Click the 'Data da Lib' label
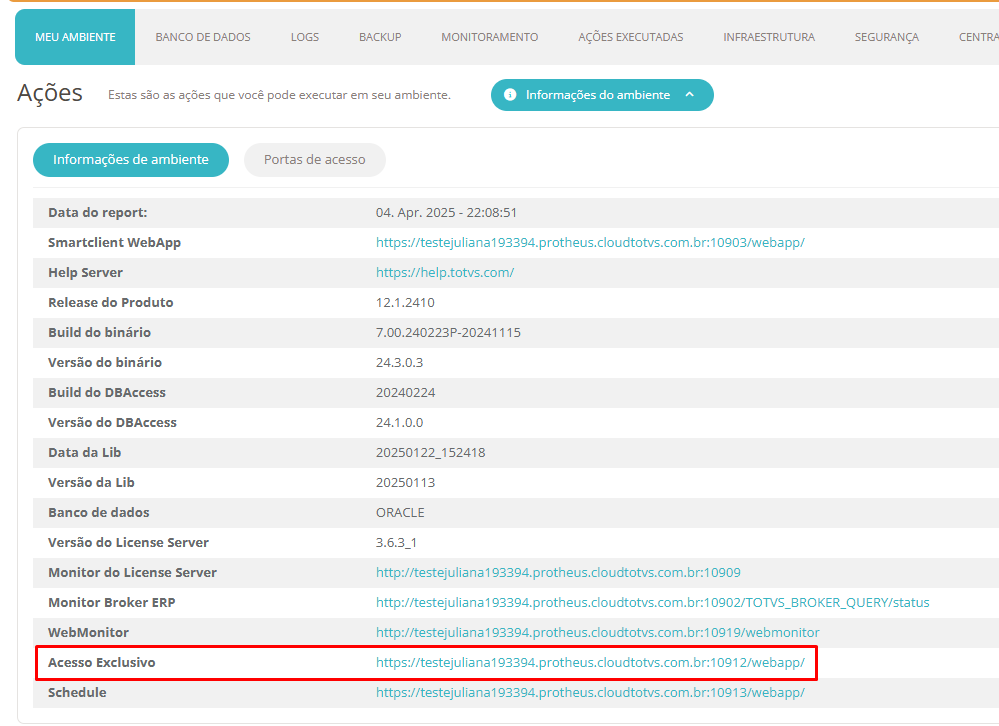Screen dimensions: 999x726 [x=85, y=452]
